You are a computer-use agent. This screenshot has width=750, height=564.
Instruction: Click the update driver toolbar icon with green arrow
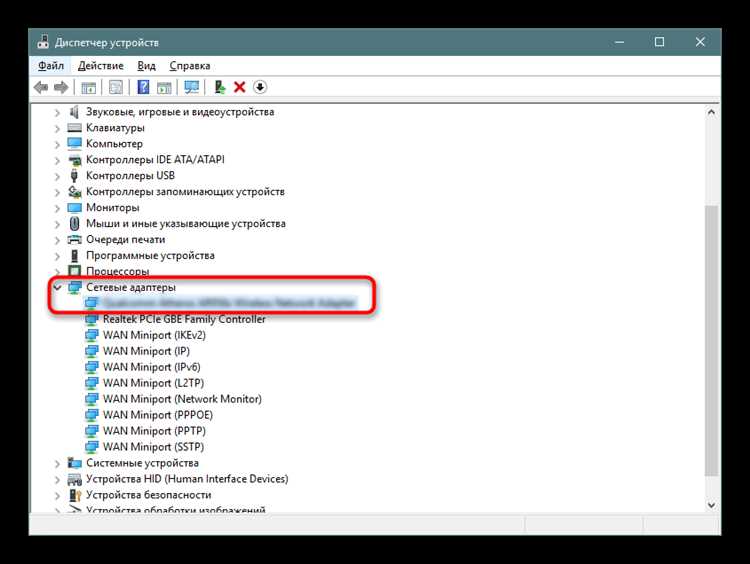220,88
